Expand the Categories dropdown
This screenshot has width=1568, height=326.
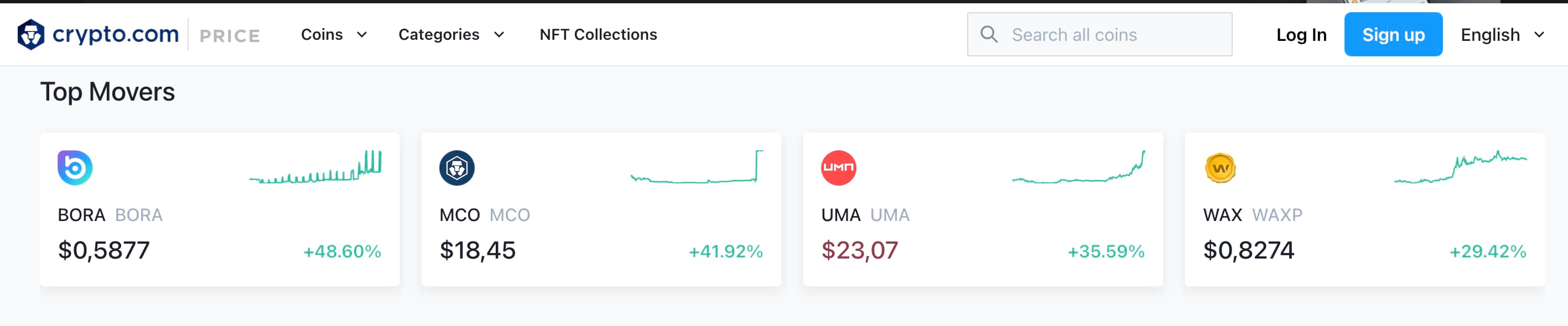450,35
